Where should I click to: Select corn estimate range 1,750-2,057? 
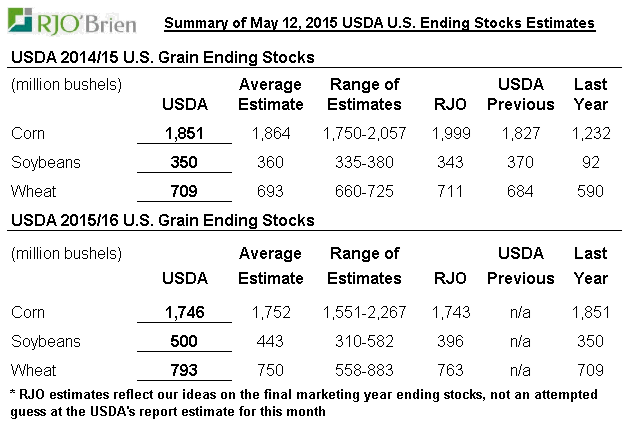click(x=364, y=132)
